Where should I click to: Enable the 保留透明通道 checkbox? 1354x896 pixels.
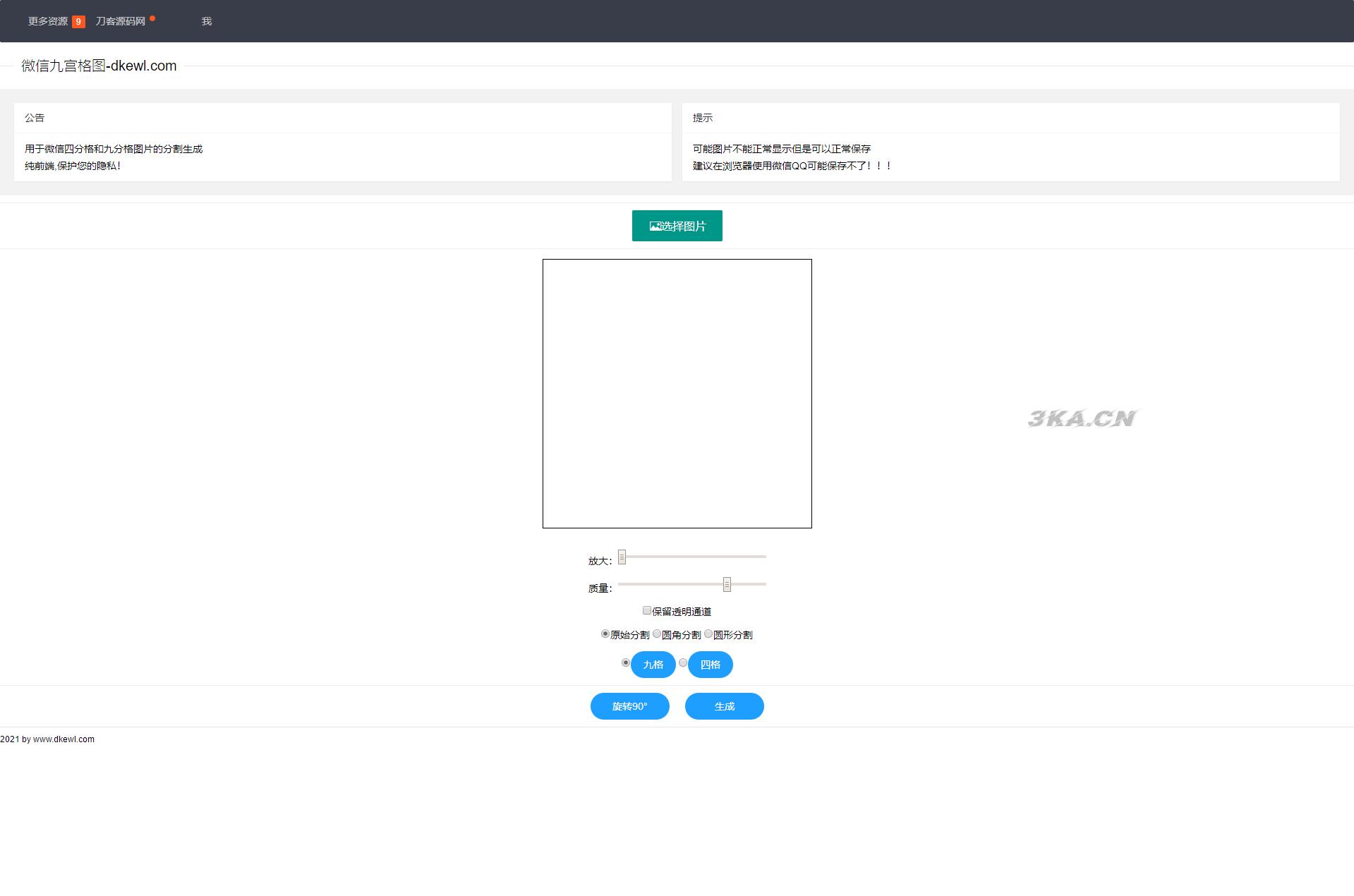[647, 610]
